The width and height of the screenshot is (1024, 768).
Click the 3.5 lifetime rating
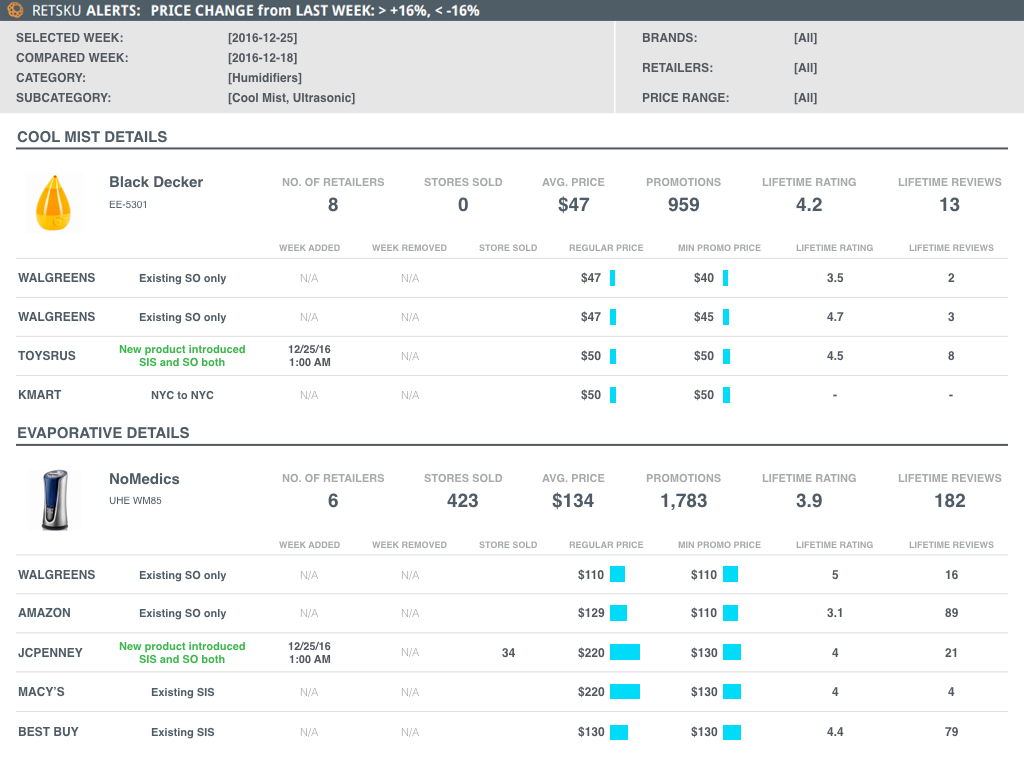pos(835,278)
